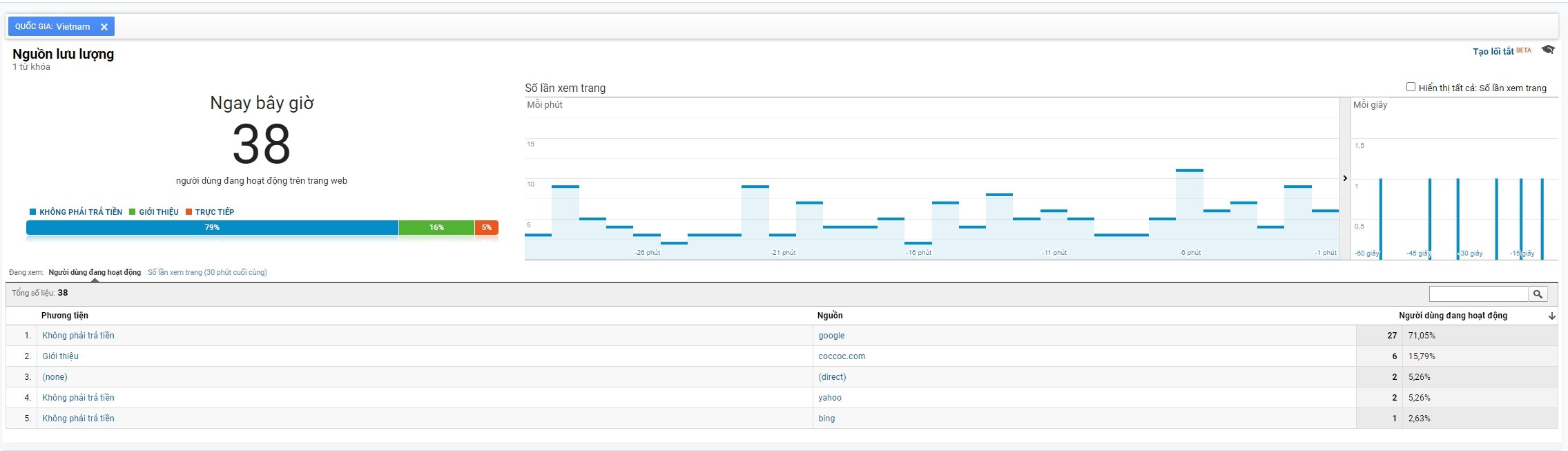Click the search magnifier button in table
The width and height of the screenshot is (1568, 451).
tap(1538, 294)
